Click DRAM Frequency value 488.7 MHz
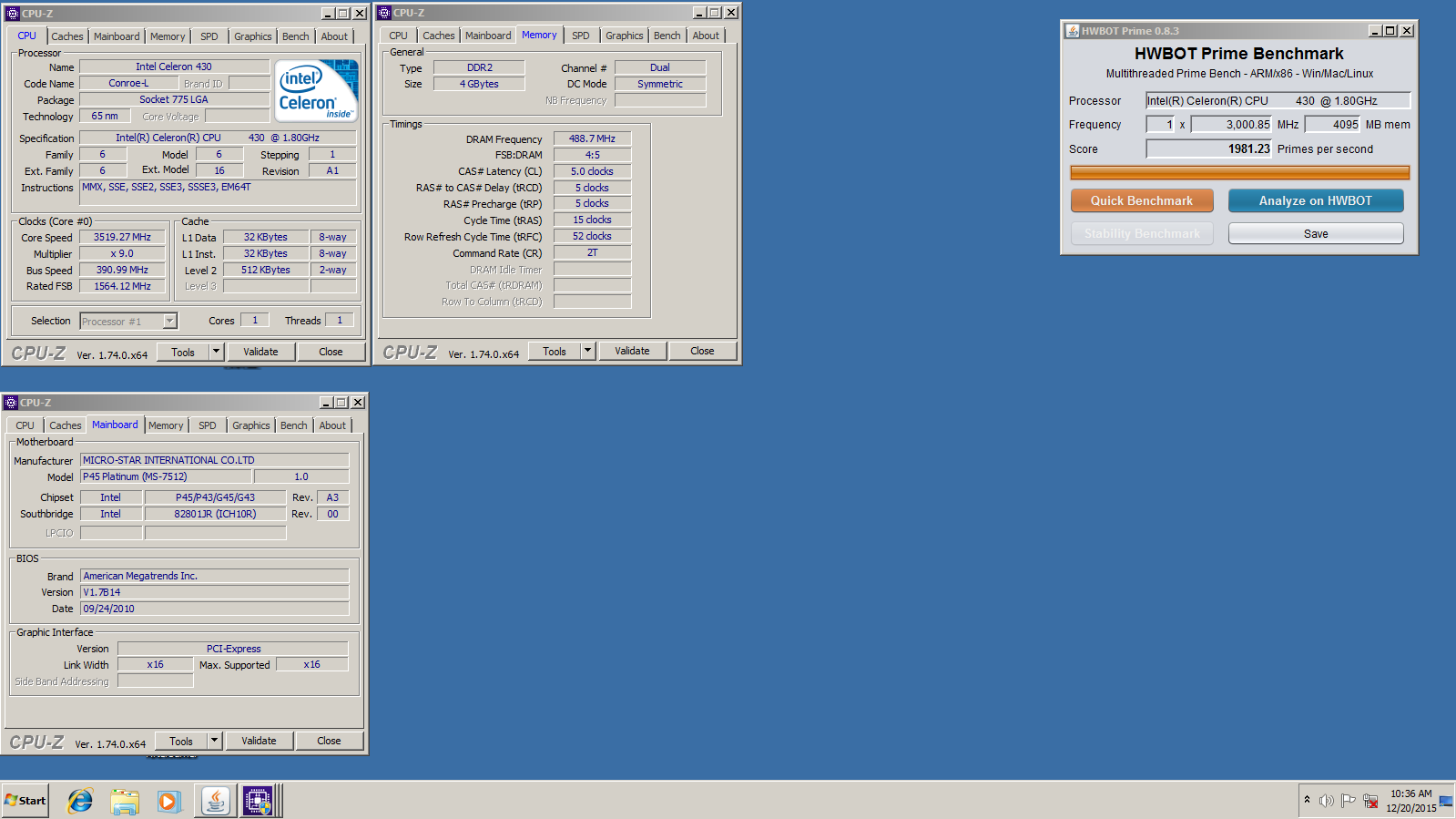 tap(592, 138)
